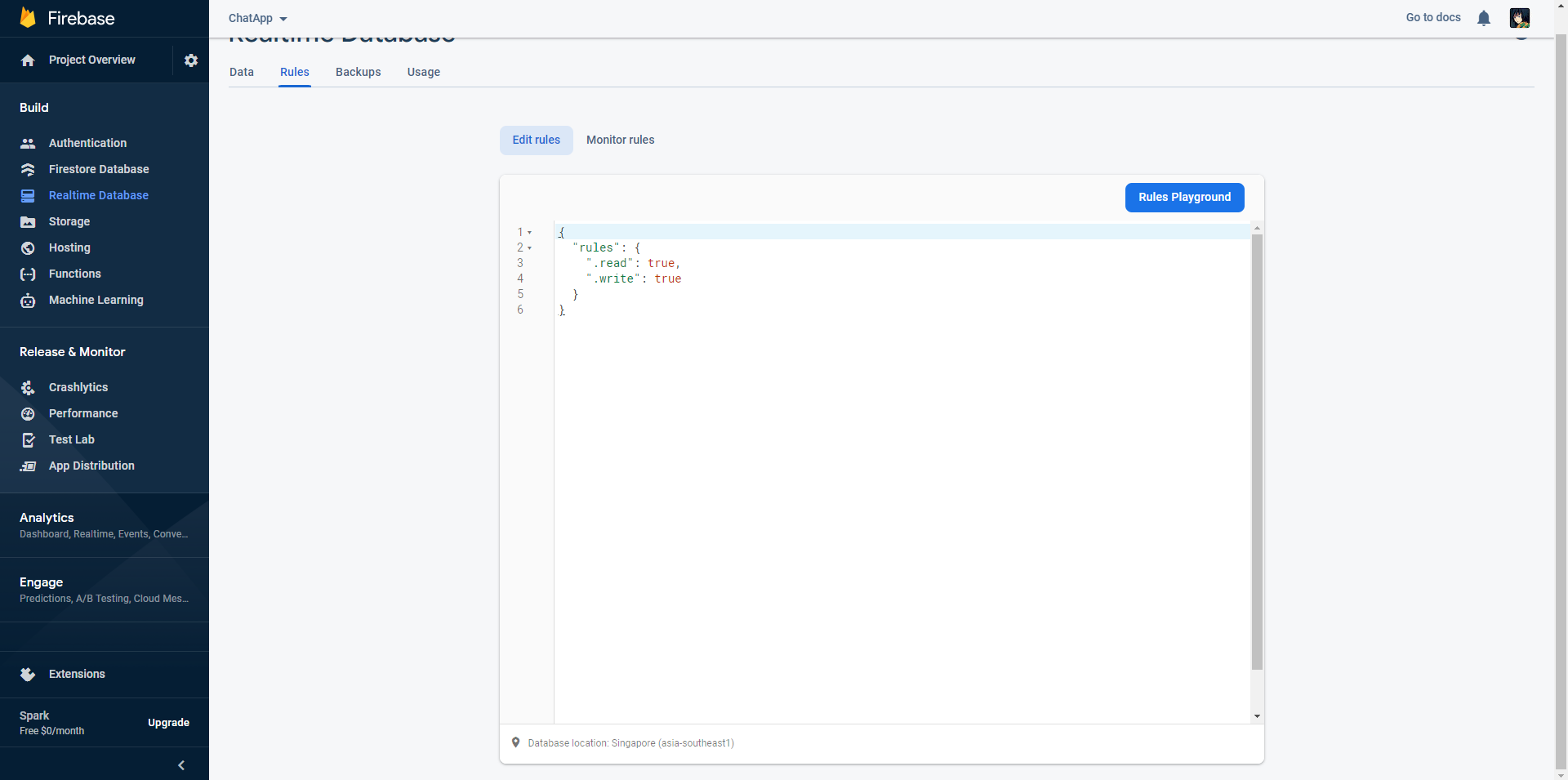This screenshot has width=1568, height=780.
Task: Click the Authentication people icon
Action: click(x=28, y=143)
